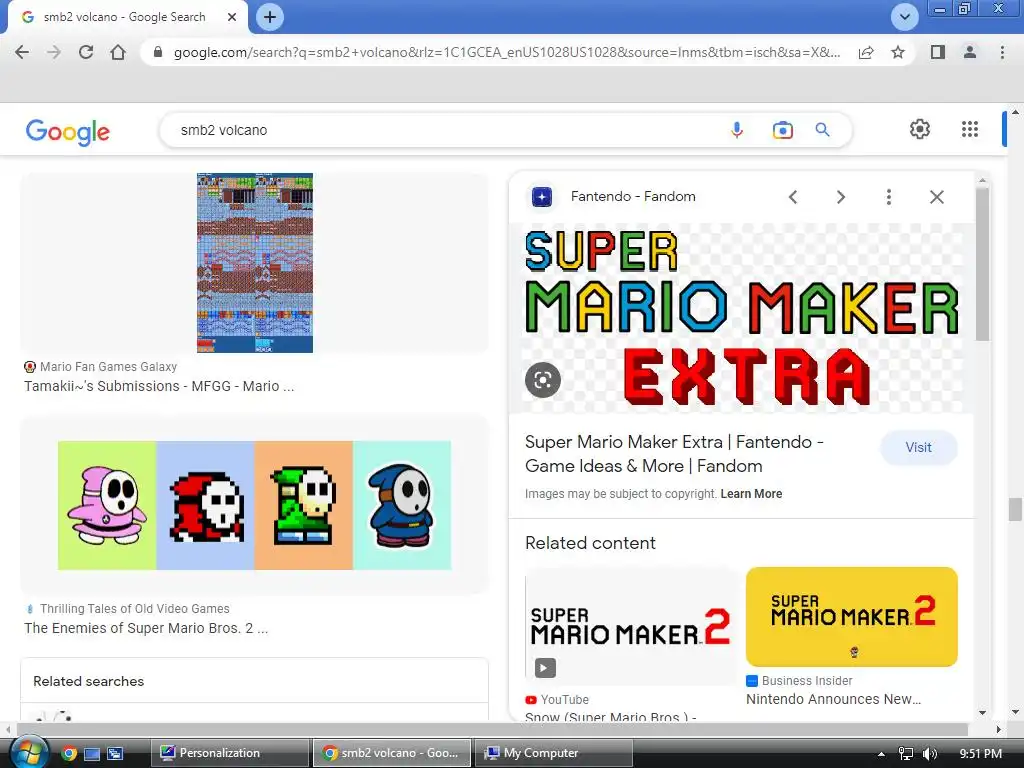Open a new browser tab
The image size is (1024, 768).
[x=270, y=17]
